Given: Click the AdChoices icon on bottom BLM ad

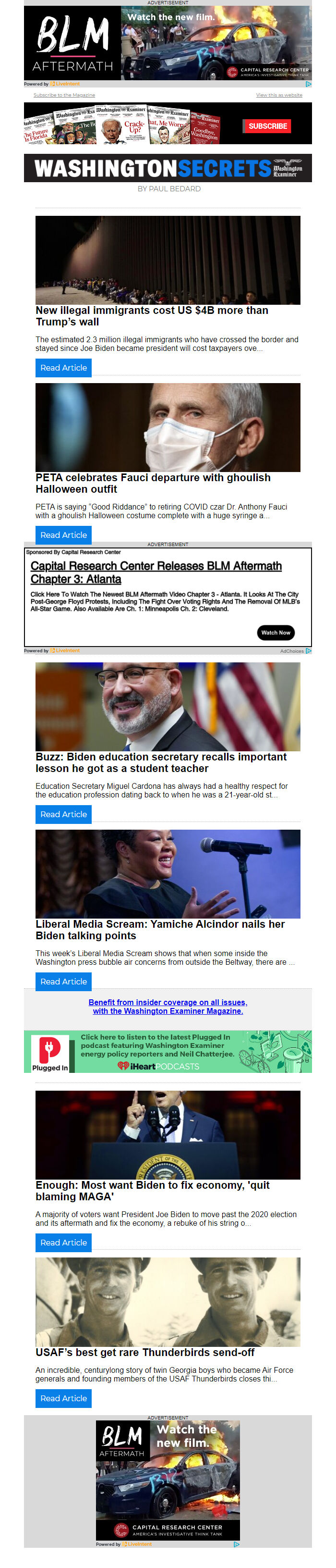Looking at the screenshot, I should coord(236,1544).
